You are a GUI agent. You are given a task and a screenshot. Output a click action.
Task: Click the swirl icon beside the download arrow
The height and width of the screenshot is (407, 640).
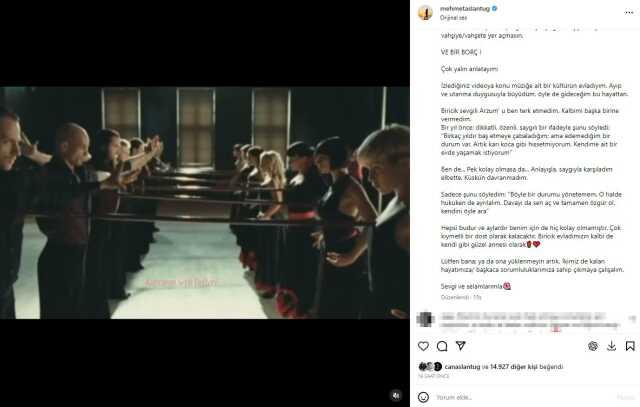tap(593, 346)
